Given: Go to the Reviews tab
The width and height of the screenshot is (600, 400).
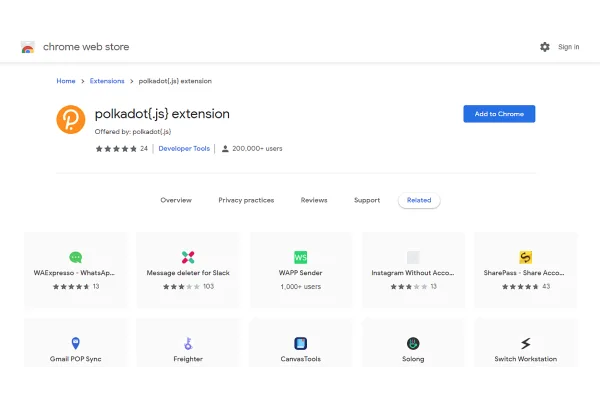Looking at the screenshot, I should click(x=314, y=200).
